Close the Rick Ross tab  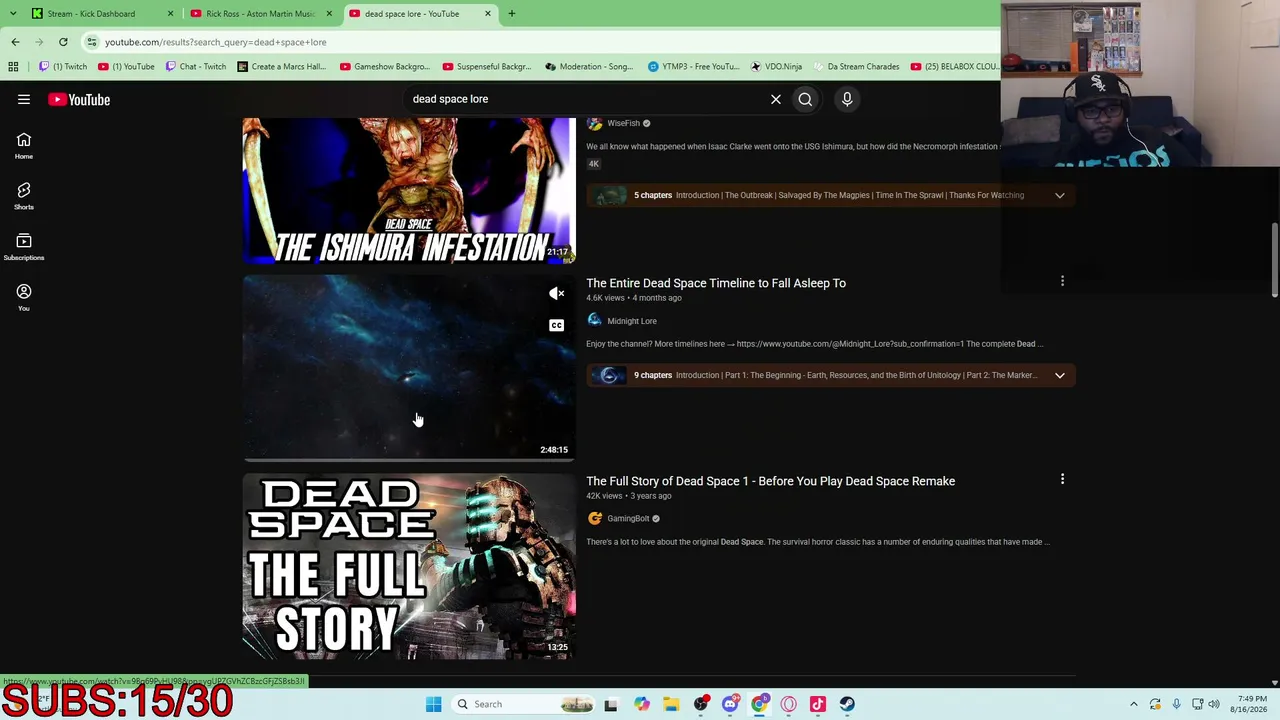click(329, 14)
